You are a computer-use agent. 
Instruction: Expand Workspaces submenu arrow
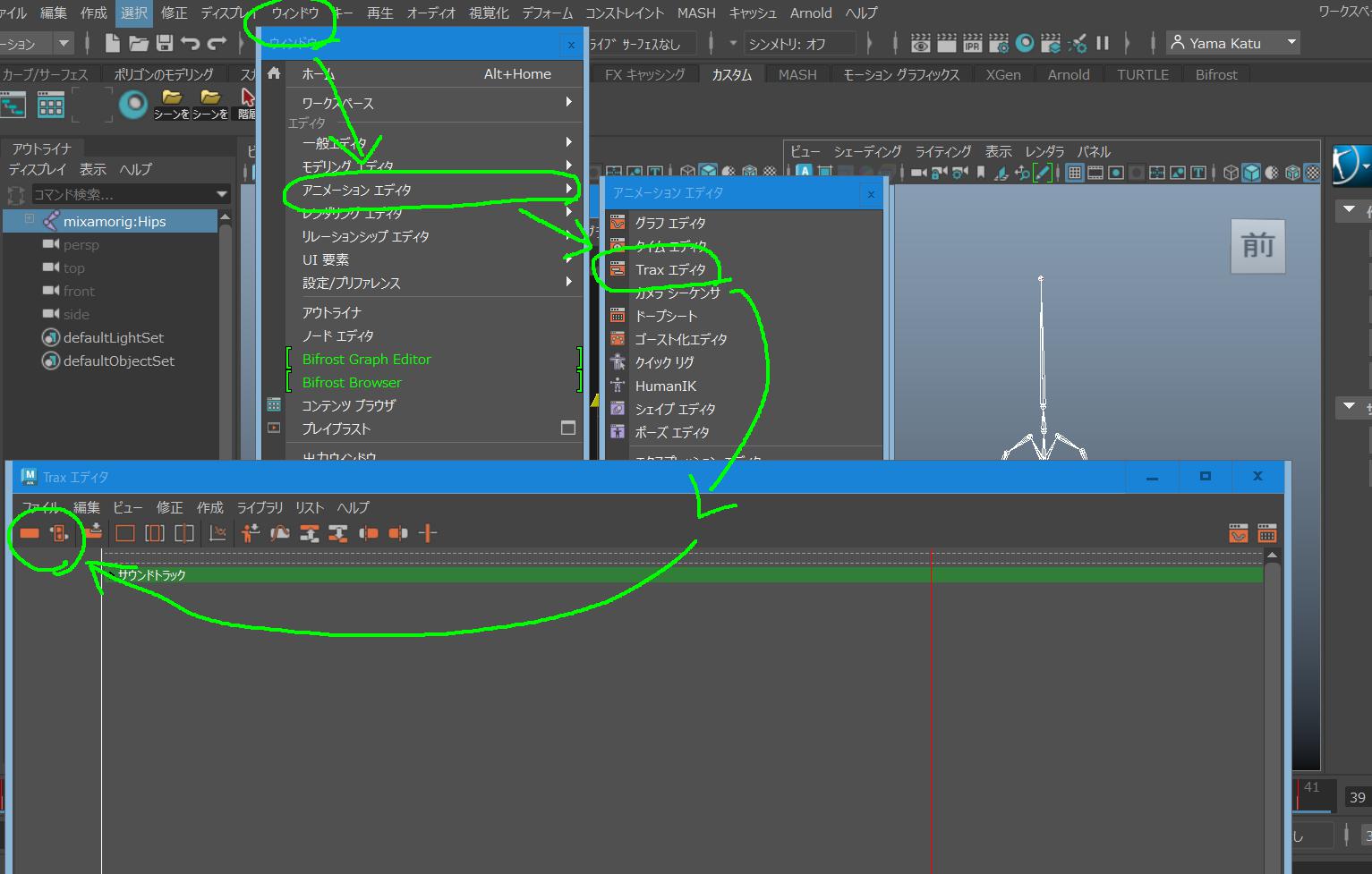tap(568, 102)
